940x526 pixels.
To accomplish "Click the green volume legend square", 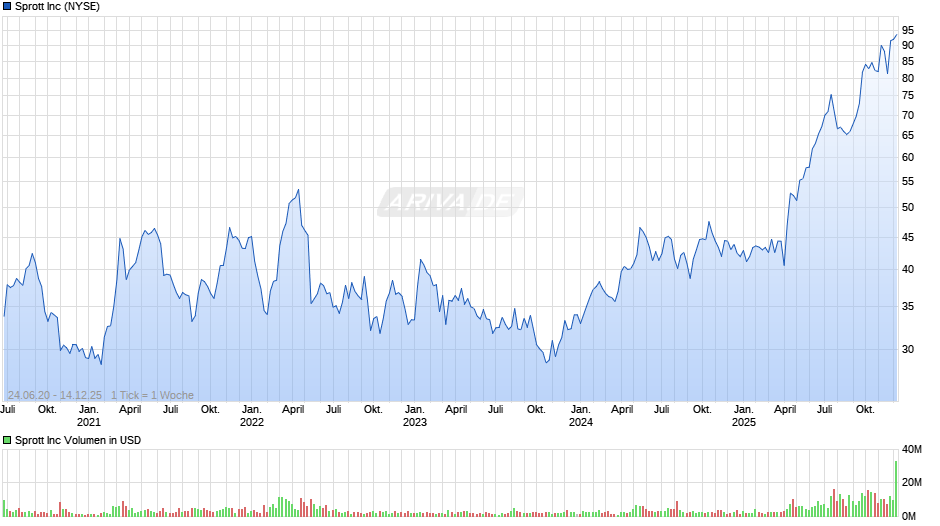I will pyautogui.click(x=7, y=440).
